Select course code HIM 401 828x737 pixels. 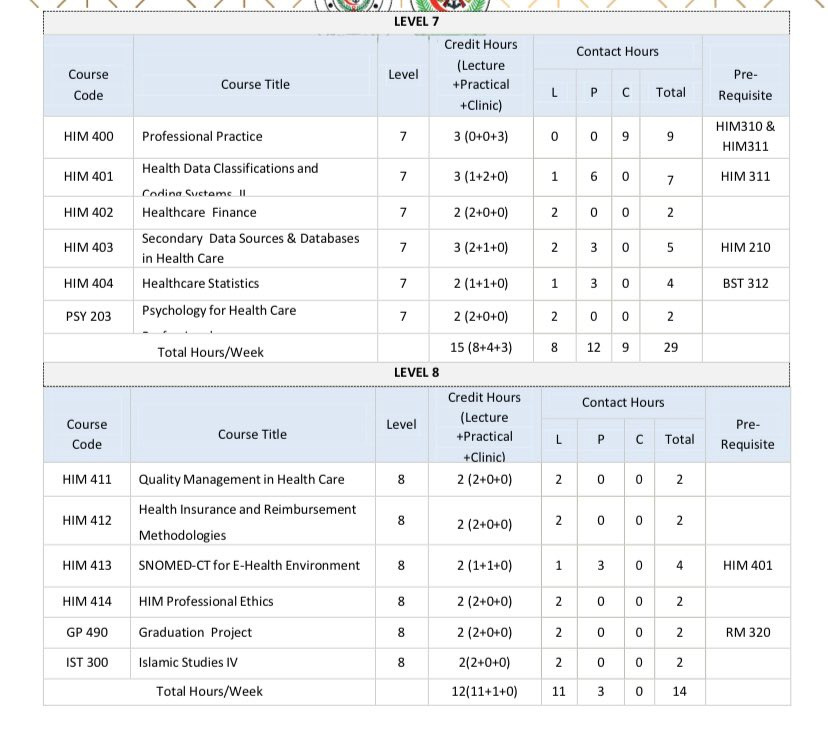pyautogui.click(x=88, y=177)
